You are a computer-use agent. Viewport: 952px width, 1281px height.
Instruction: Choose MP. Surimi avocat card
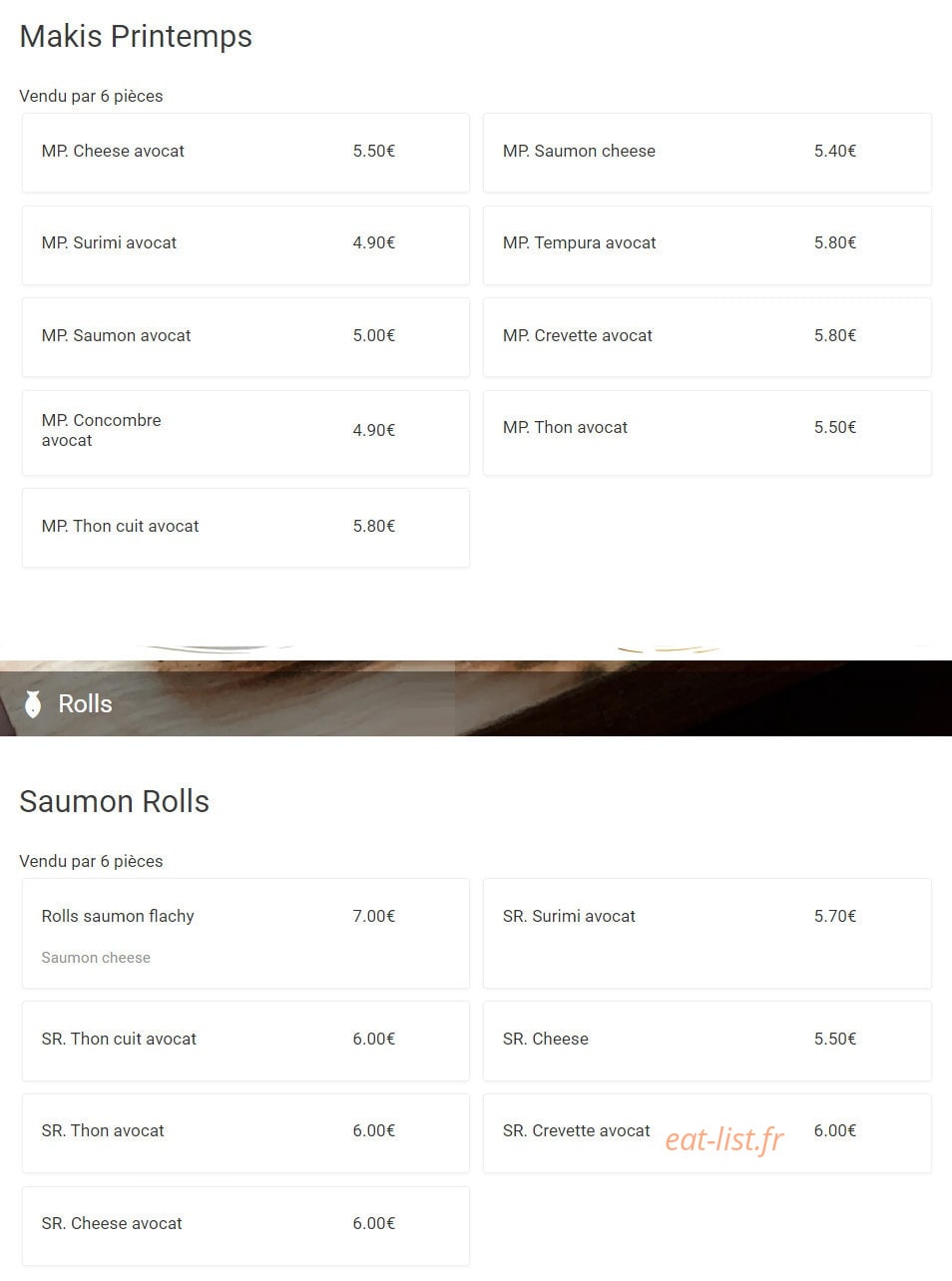[245, 245]
